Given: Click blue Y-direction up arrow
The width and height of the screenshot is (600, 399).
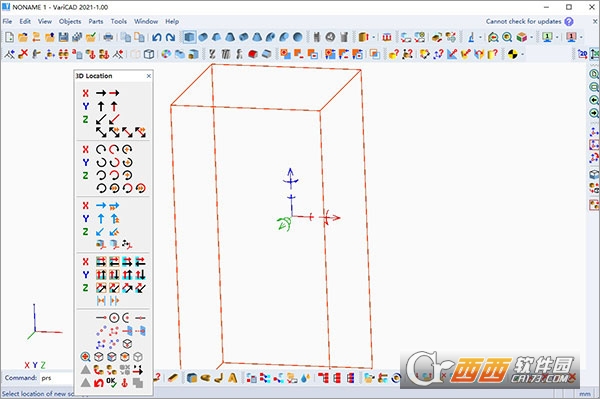Looking at the screenshot, I should (x=101, y=219).
